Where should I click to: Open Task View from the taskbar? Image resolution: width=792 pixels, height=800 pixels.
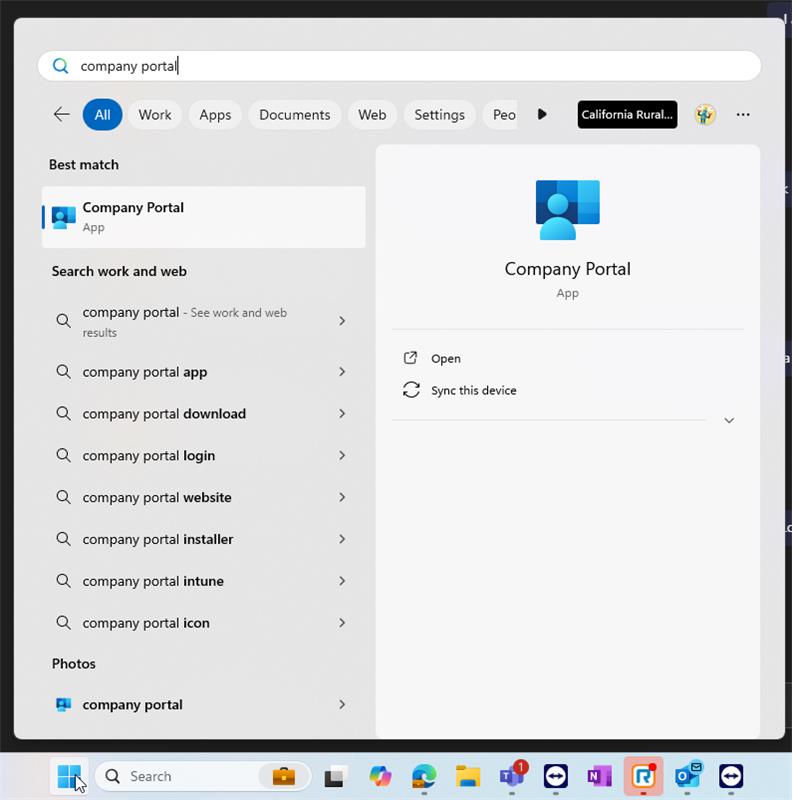pos(335,776)
